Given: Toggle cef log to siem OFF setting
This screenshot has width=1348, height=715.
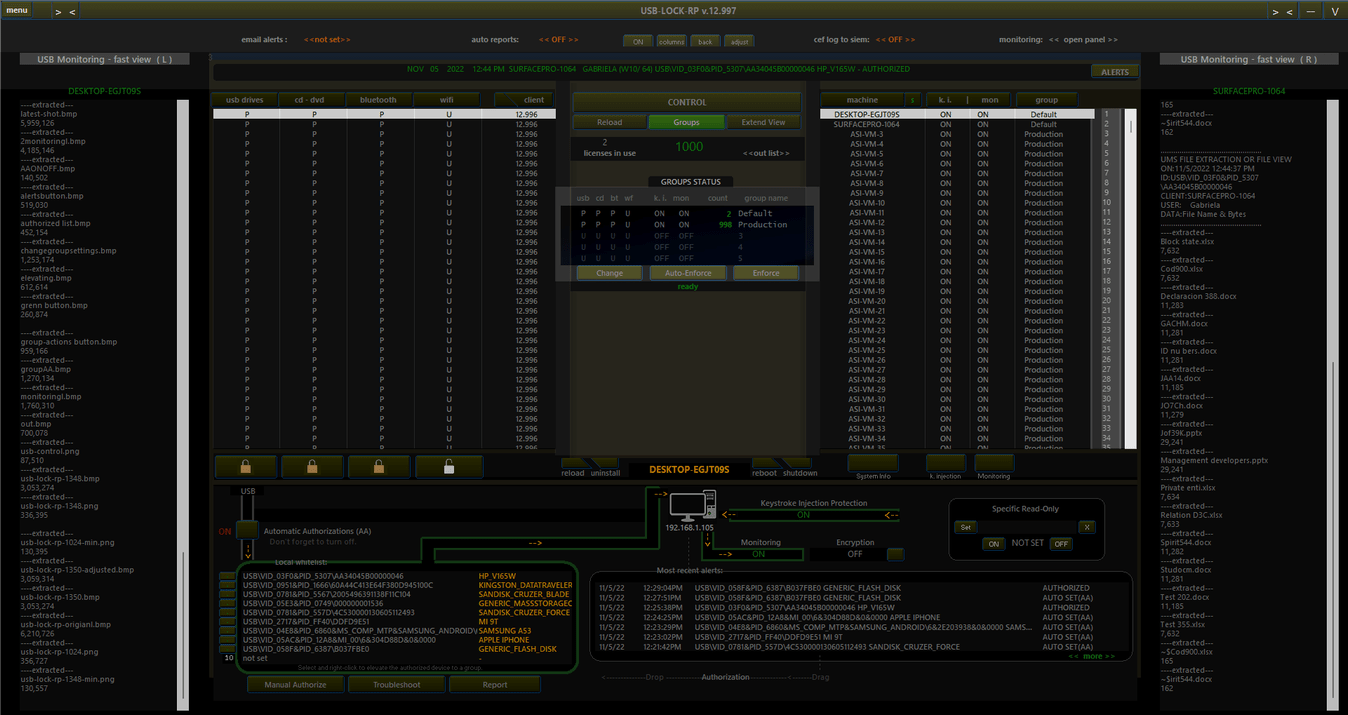Looking at the screenshot, I should coord(893,39).
